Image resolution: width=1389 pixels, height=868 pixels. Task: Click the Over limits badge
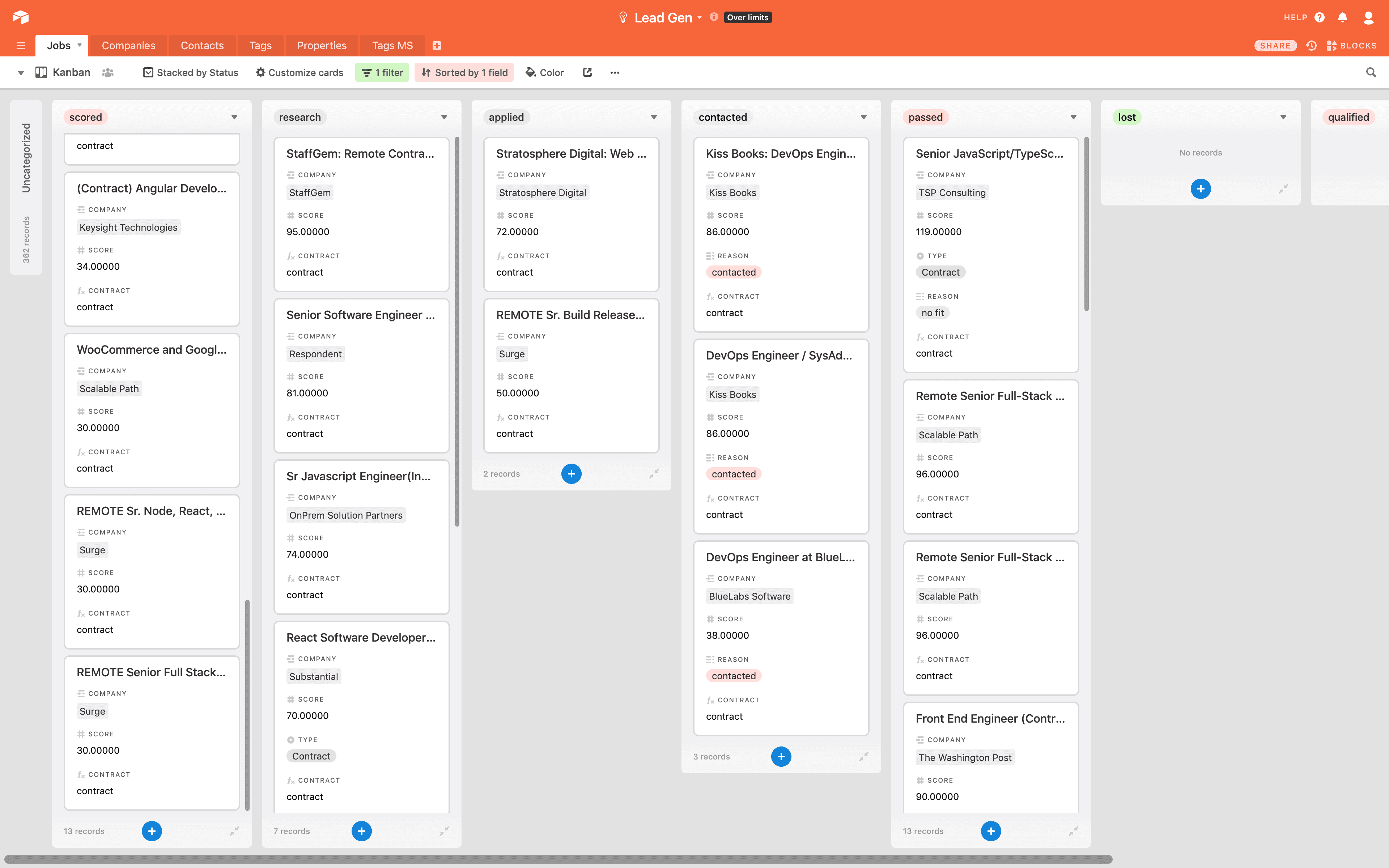pos(747,17)
